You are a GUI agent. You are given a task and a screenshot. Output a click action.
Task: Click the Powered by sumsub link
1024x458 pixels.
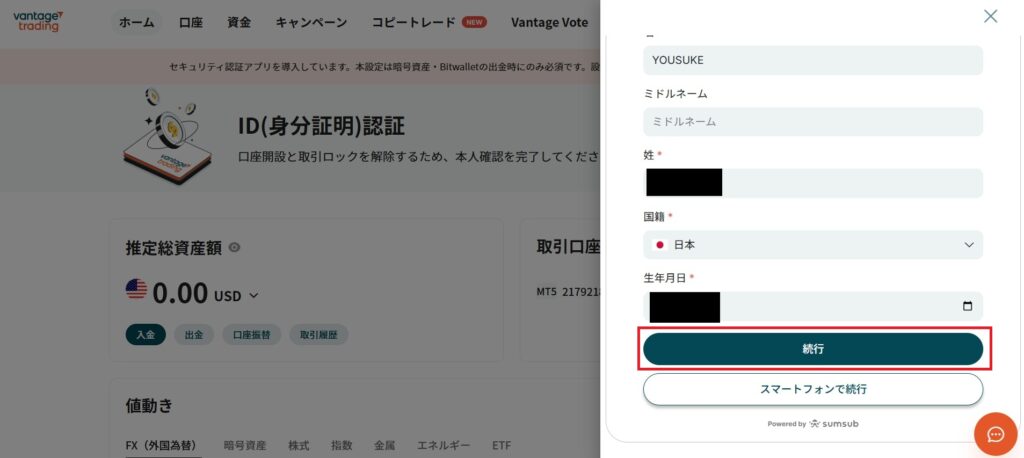[x=812, y=423]
